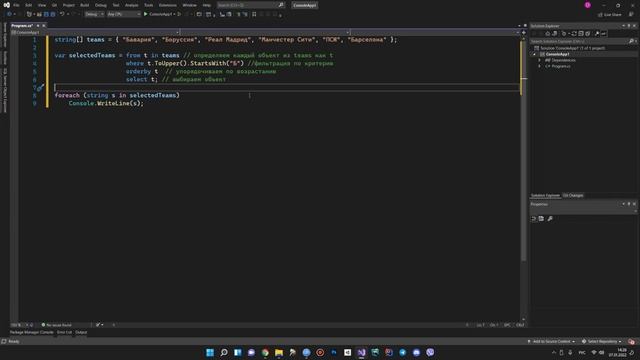Click the notifications icon in status bar corner
Screen dimensions: 640x360
coord(631,341)
